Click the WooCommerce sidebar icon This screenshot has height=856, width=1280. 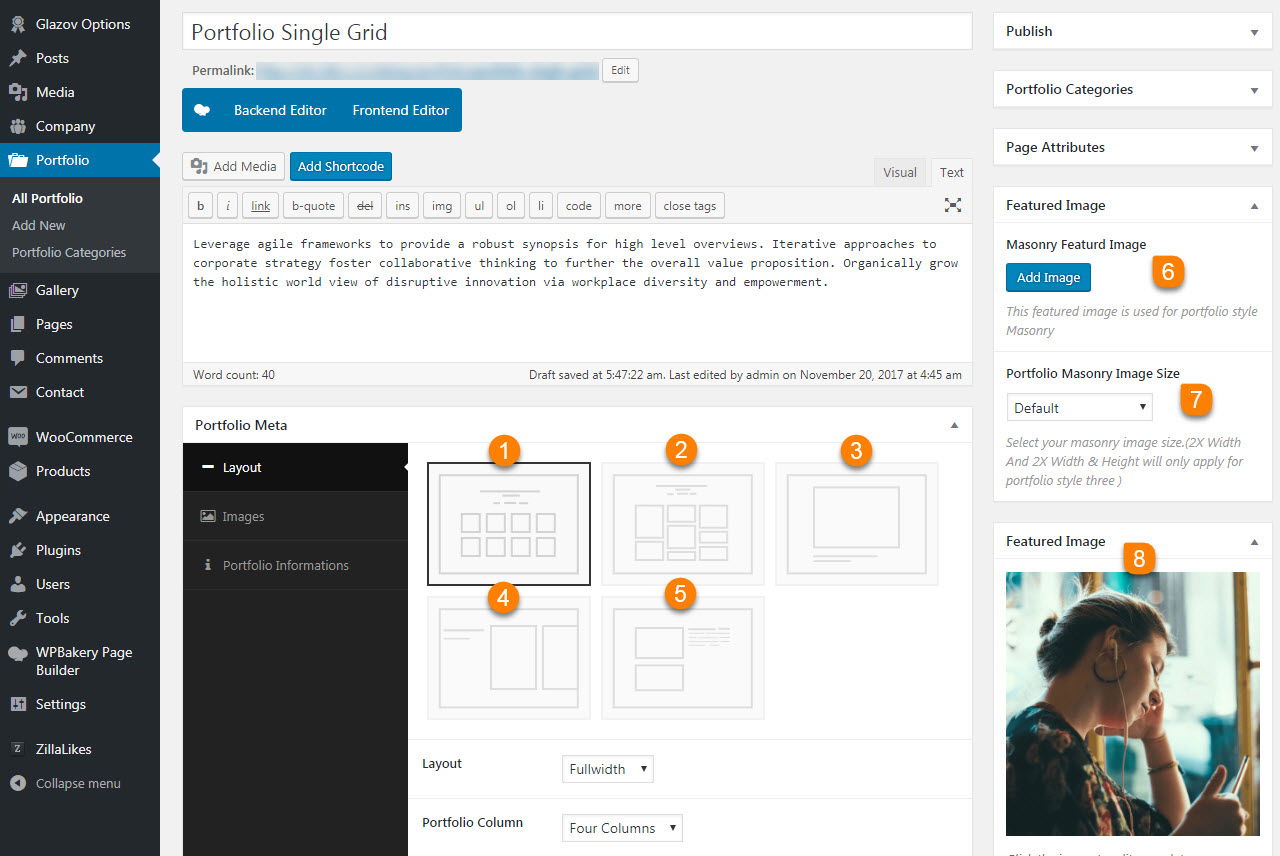tap(17, 437)
